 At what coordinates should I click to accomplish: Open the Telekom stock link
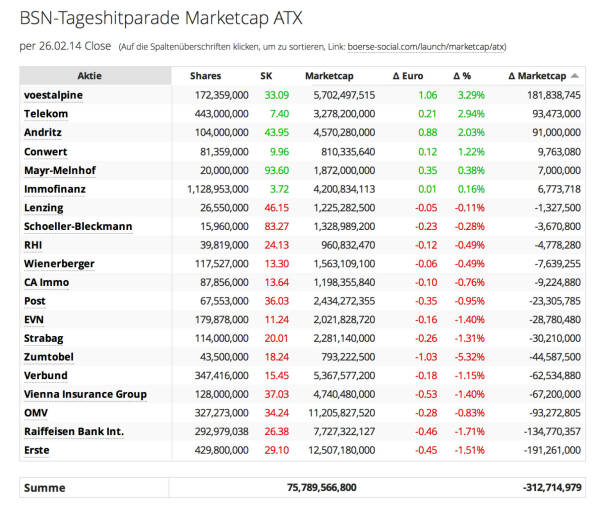[x=46, y=114]
